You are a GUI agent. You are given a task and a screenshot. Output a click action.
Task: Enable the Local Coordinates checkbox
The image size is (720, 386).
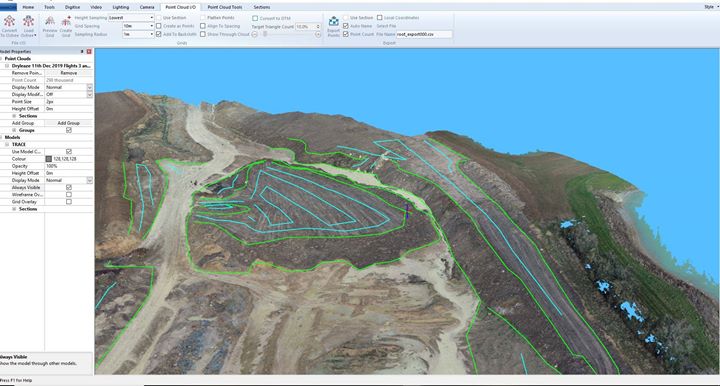[380, 17]
